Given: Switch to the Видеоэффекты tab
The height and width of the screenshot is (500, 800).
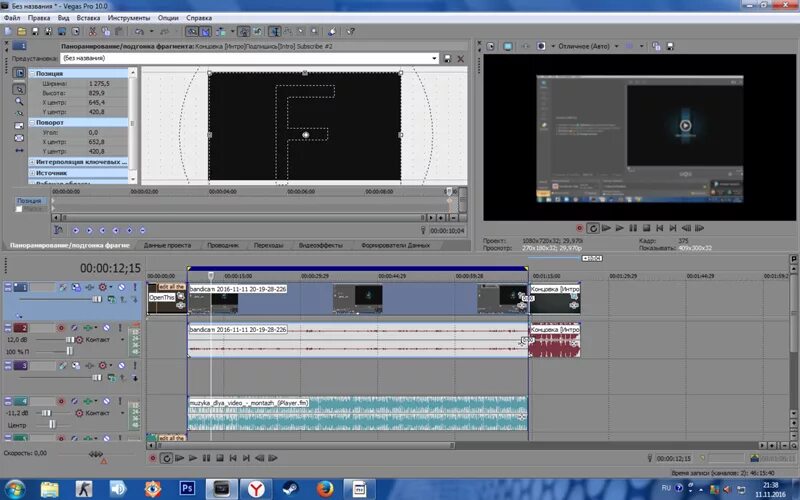Looking at the screenshot, I should coord(320,245).
